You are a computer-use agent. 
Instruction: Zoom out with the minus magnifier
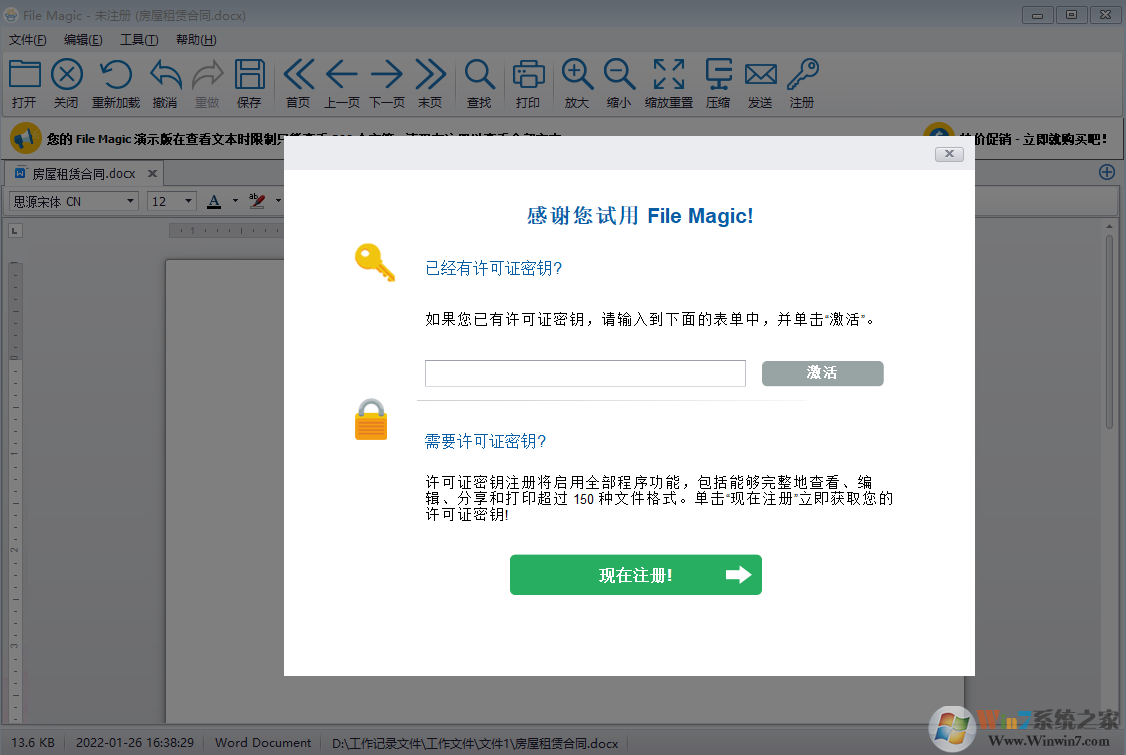[x=619, y=74]
